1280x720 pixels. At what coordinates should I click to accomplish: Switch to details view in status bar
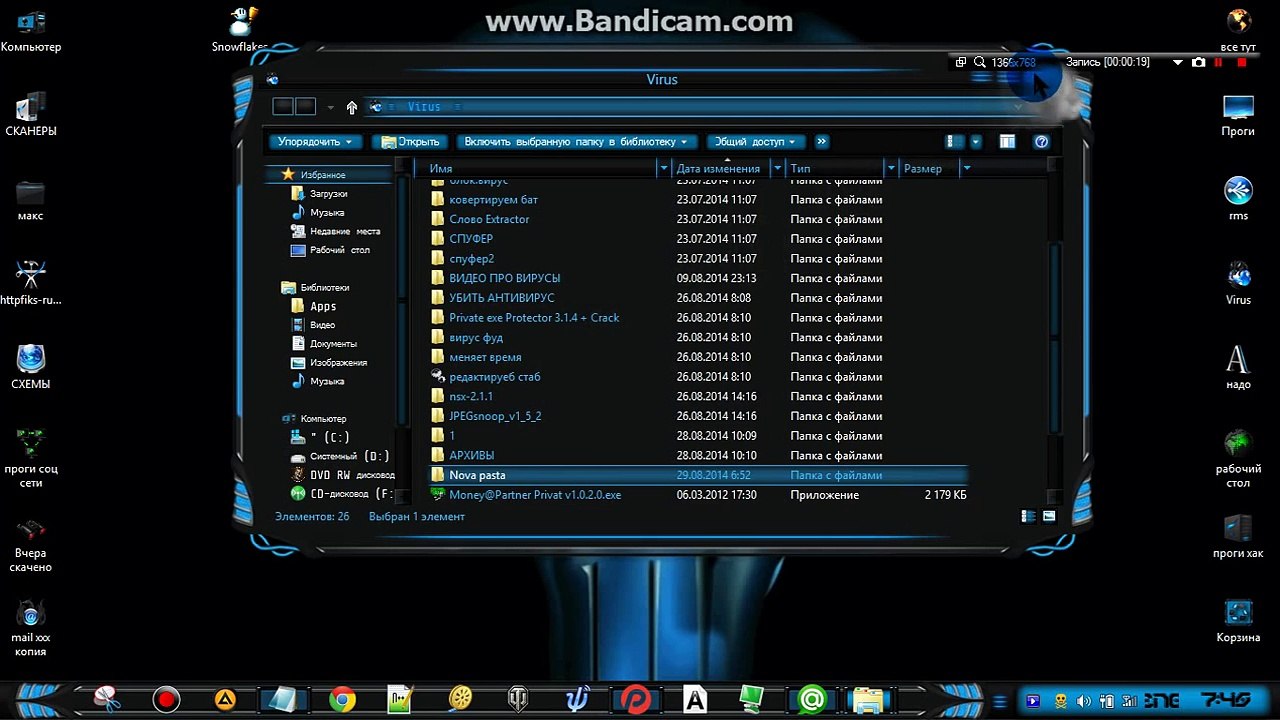(1028, 516)
